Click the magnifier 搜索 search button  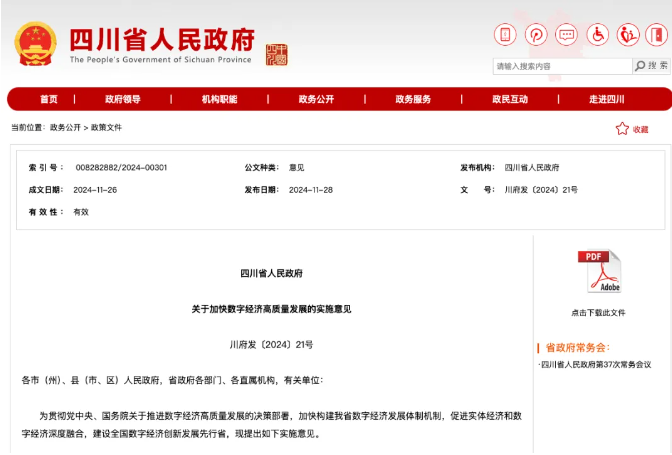651,66
